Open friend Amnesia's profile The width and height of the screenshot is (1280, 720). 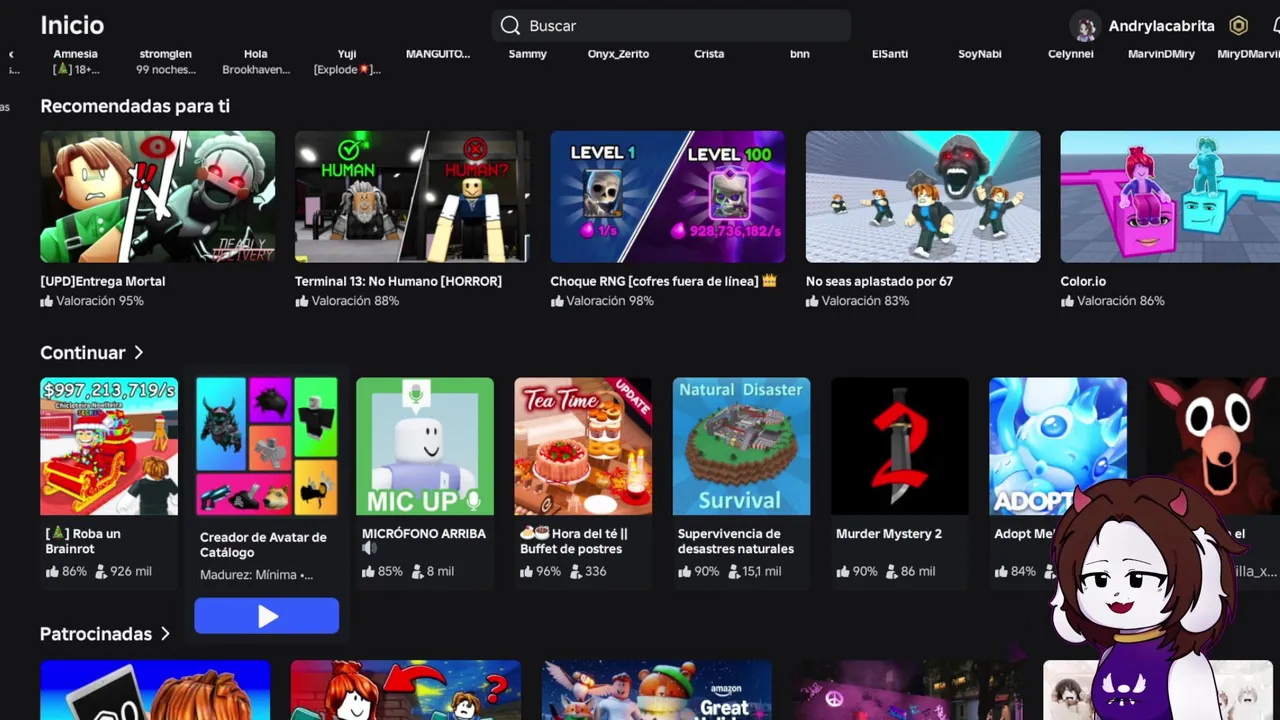click(x=76, y=54)
